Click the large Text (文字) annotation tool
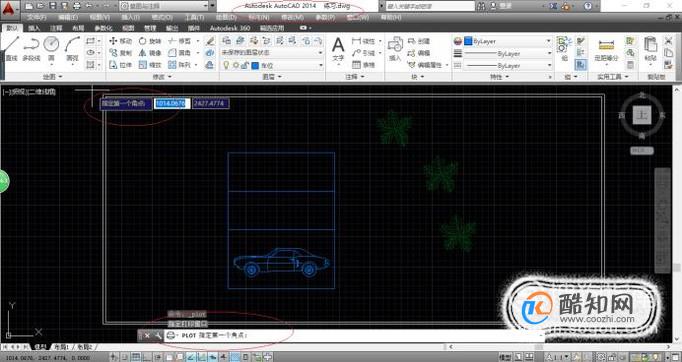Image resolution: width=682 pixels, height=362 pixels. 338,49
